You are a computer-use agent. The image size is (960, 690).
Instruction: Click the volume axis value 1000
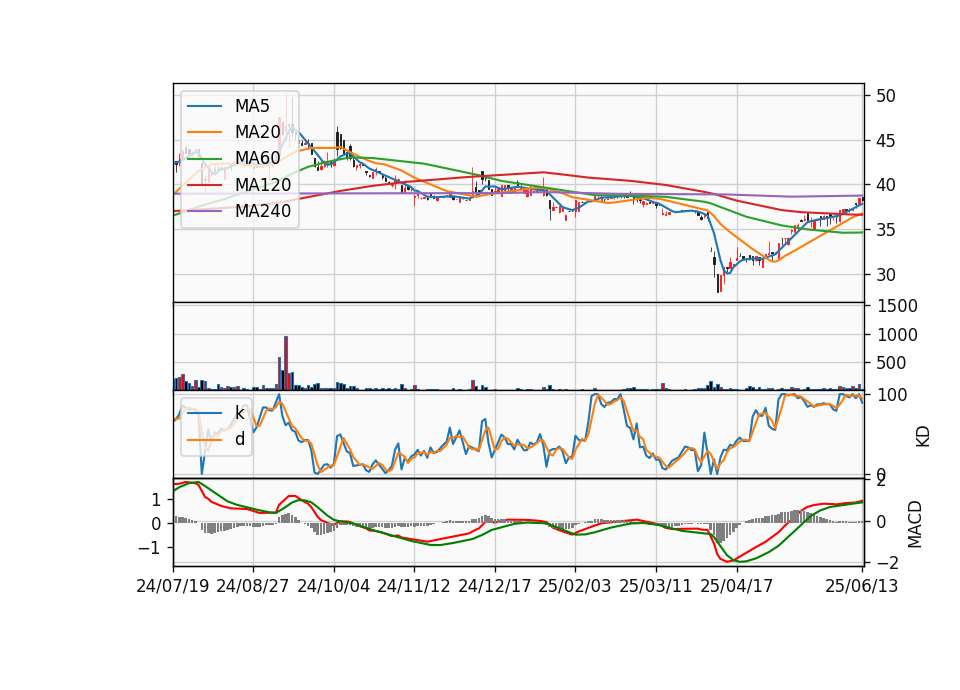pos(898,335)
